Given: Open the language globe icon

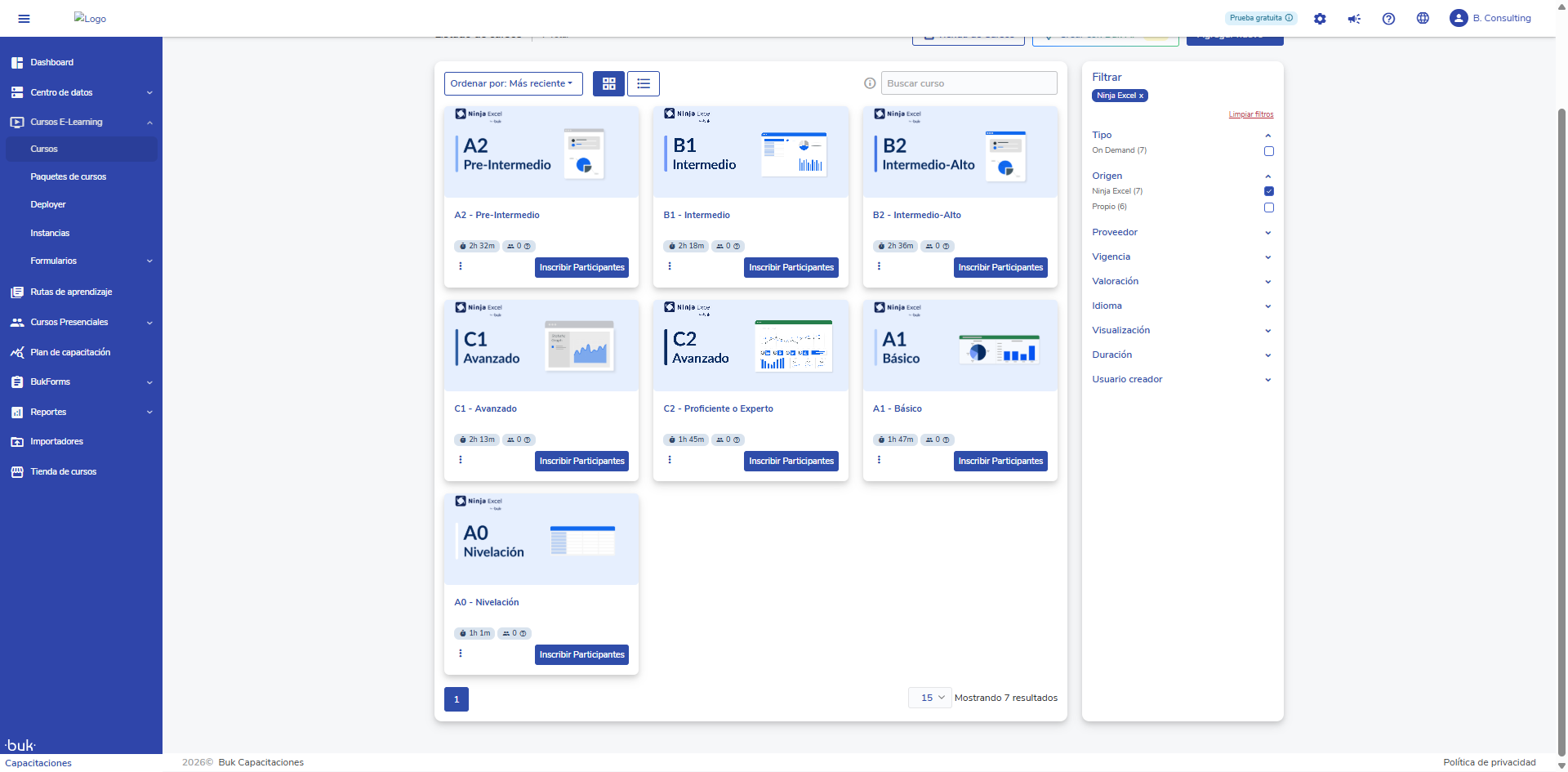Looking at the screenshot, I should coord(1423,19).
